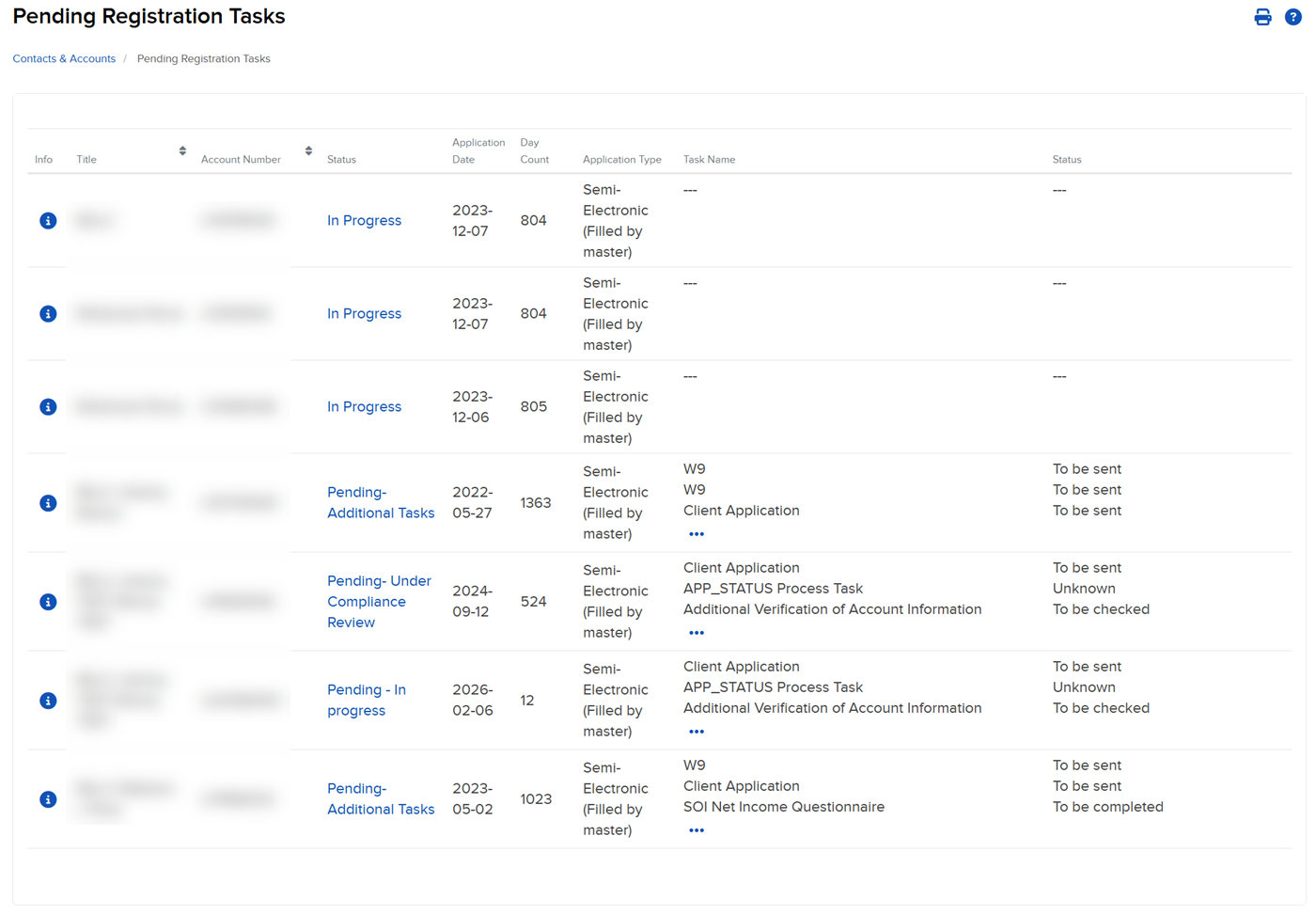Click info icon beside day count 1363
The width and height of the screenshot is (1316, 915).
pos(47,503)
